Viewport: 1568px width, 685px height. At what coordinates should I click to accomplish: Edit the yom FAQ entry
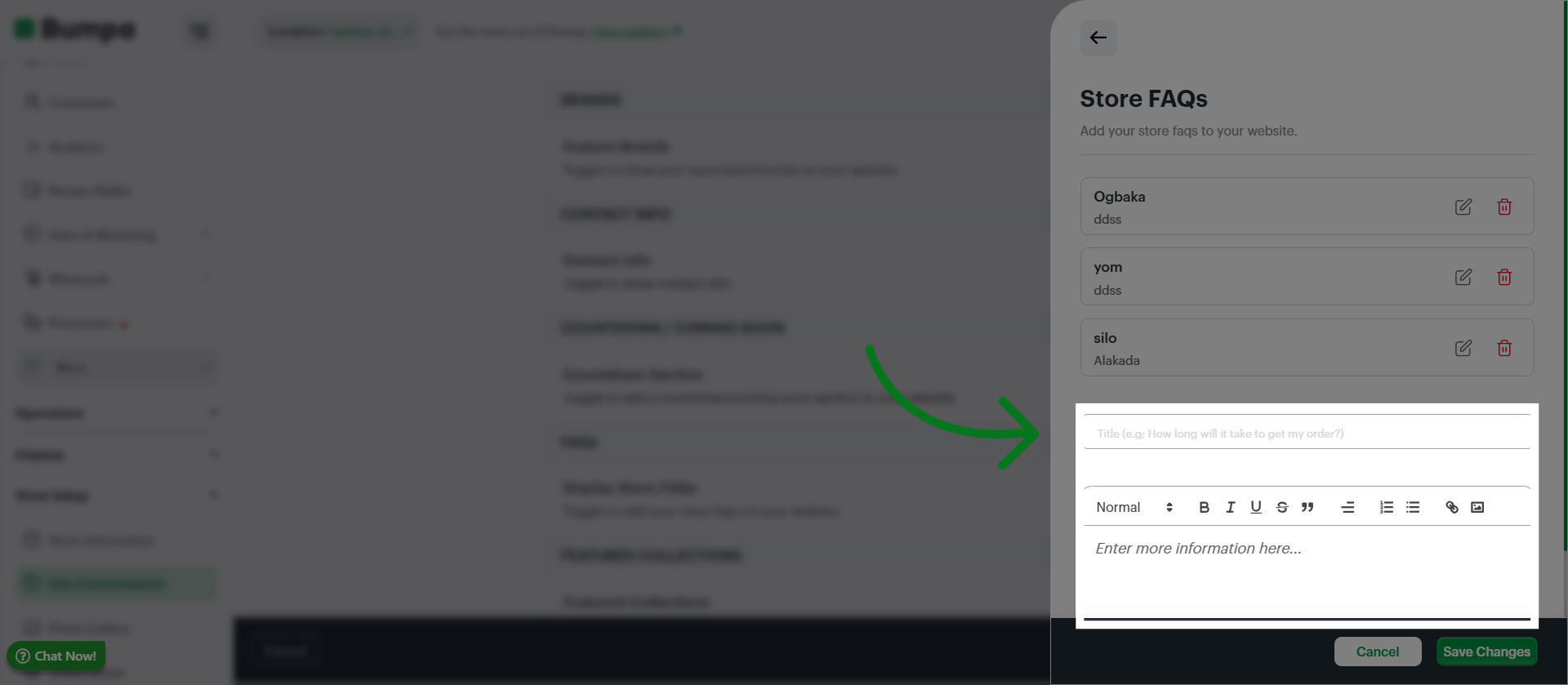pyautogui.click(x=1463, y=278)
